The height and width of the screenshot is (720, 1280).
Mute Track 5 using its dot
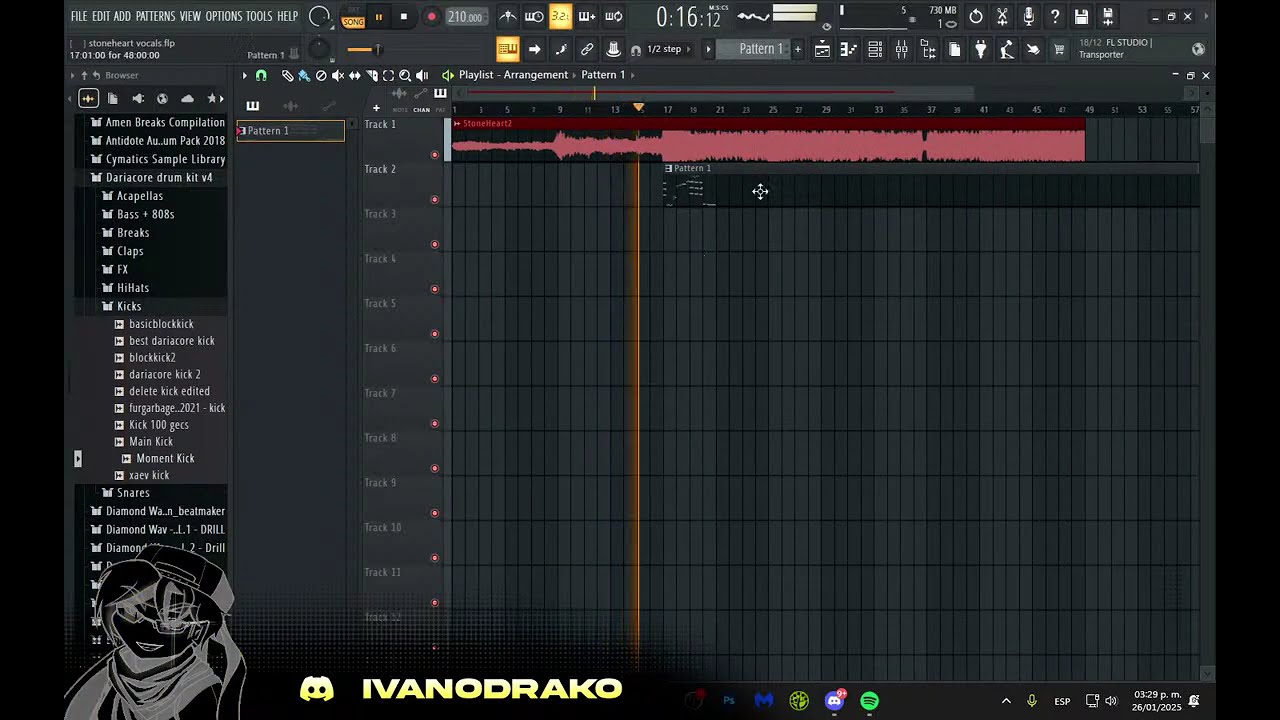coord(434,334)
